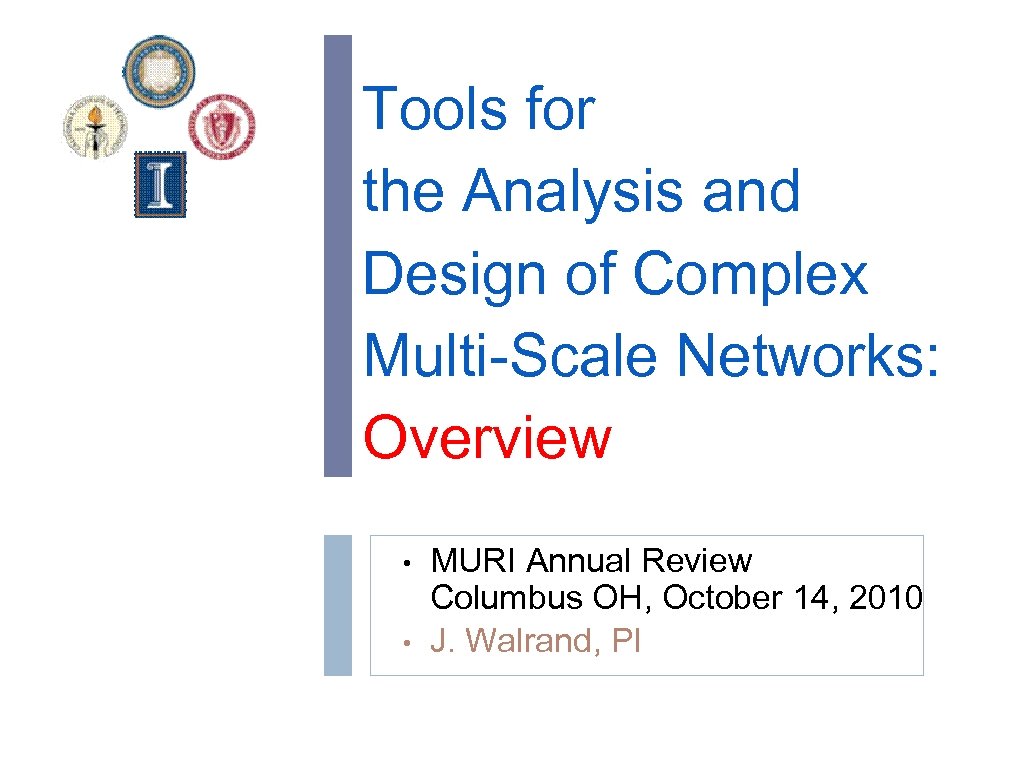This screenshot has height=768, width=1024.
Task: Click the word 'Complex' in the title
Action: coord(751,273)
